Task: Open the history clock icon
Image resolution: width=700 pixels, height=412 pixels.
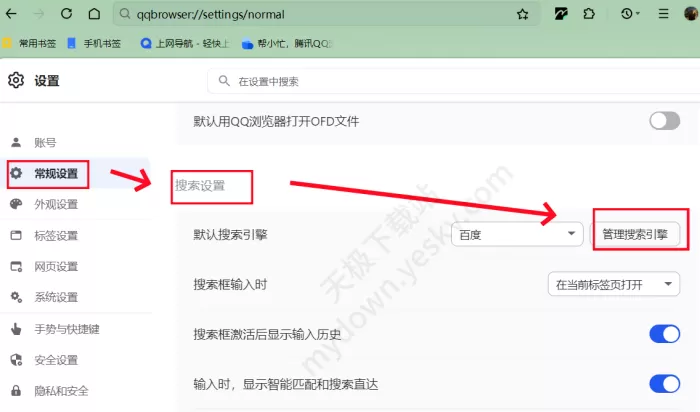Action: (x=629, y=14)
